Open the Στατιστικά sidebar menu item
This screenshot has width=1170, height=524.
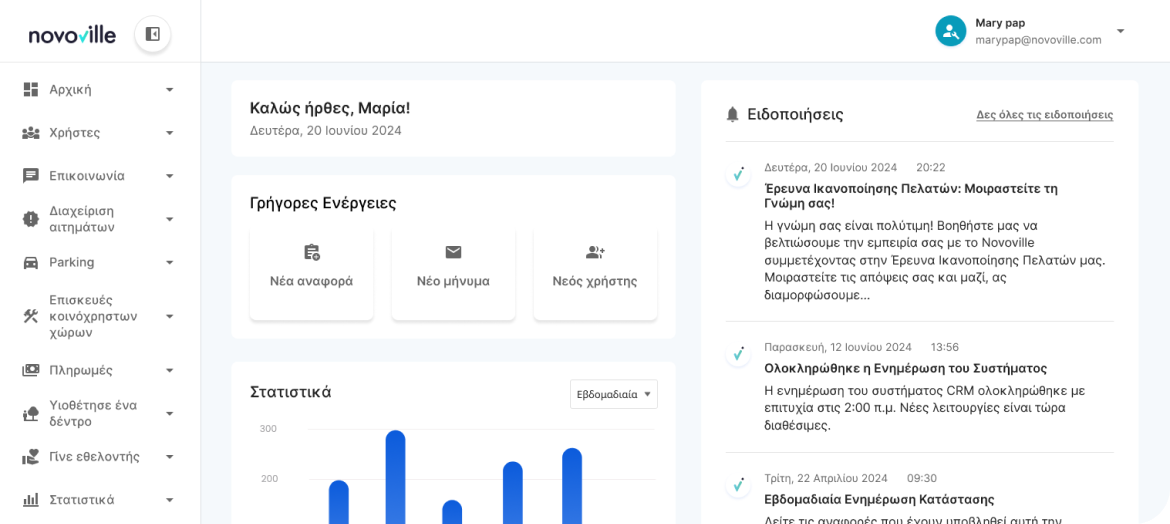tap(82, 499)
